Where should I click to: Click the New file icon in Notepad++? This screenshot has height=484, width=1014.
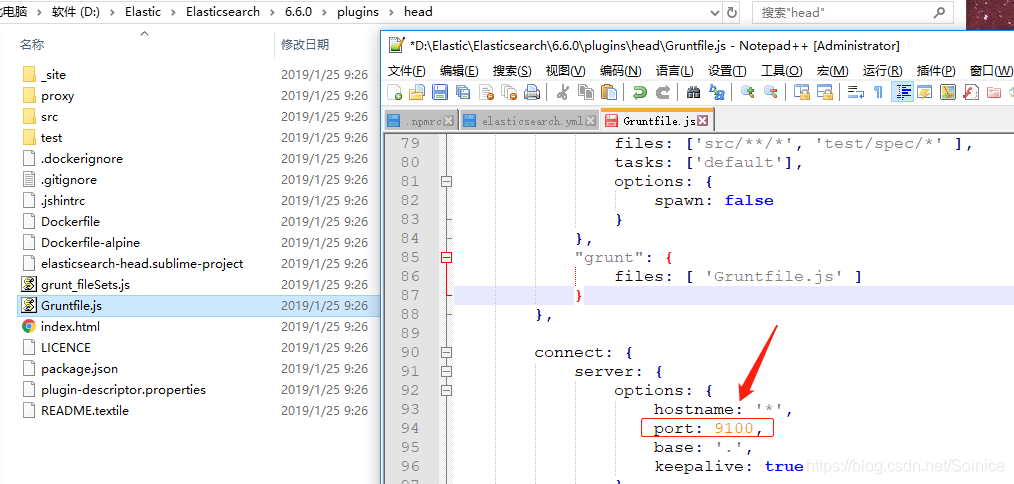point(394,93)
